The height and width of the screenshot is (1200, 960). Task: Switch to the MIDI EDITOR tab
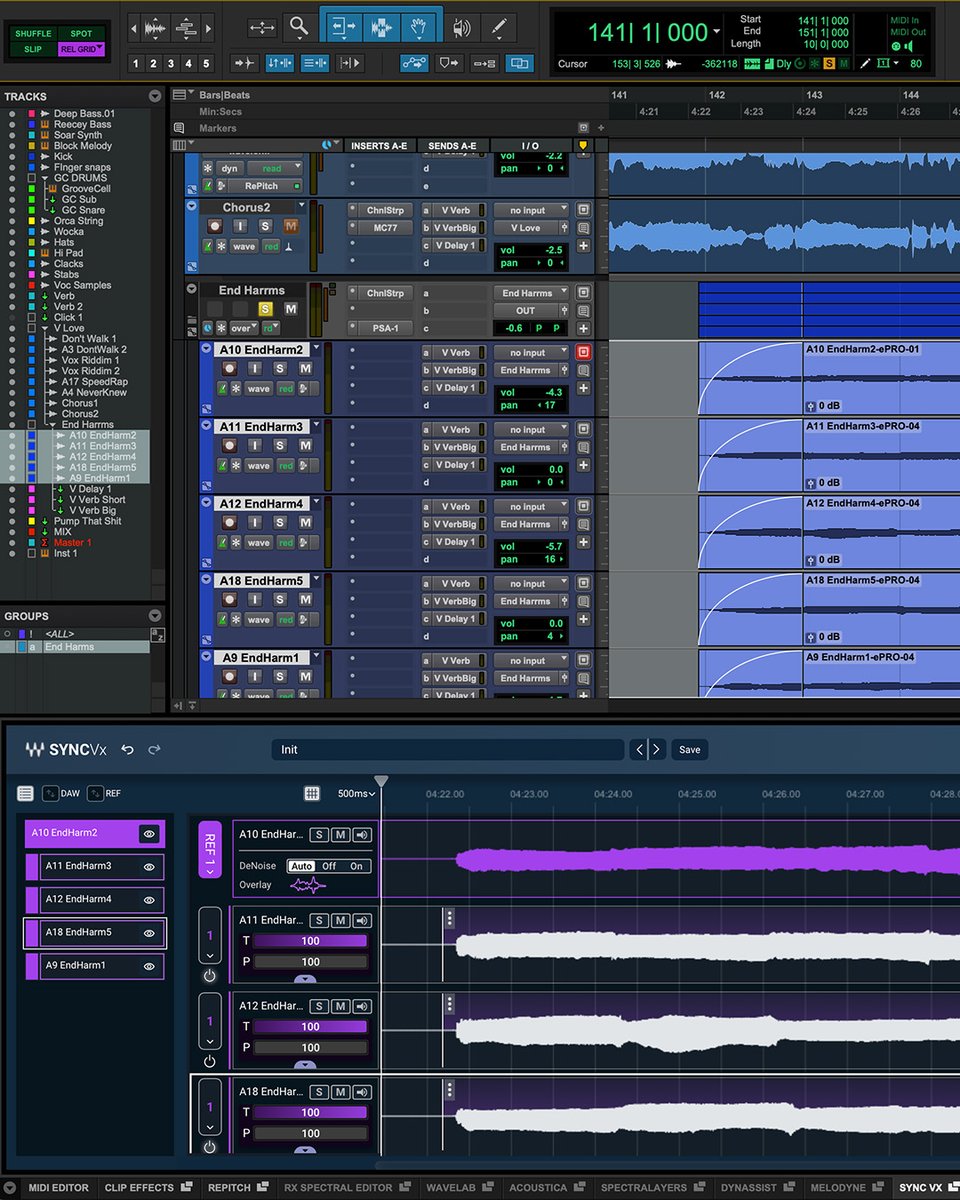(x=59, y=1188)
